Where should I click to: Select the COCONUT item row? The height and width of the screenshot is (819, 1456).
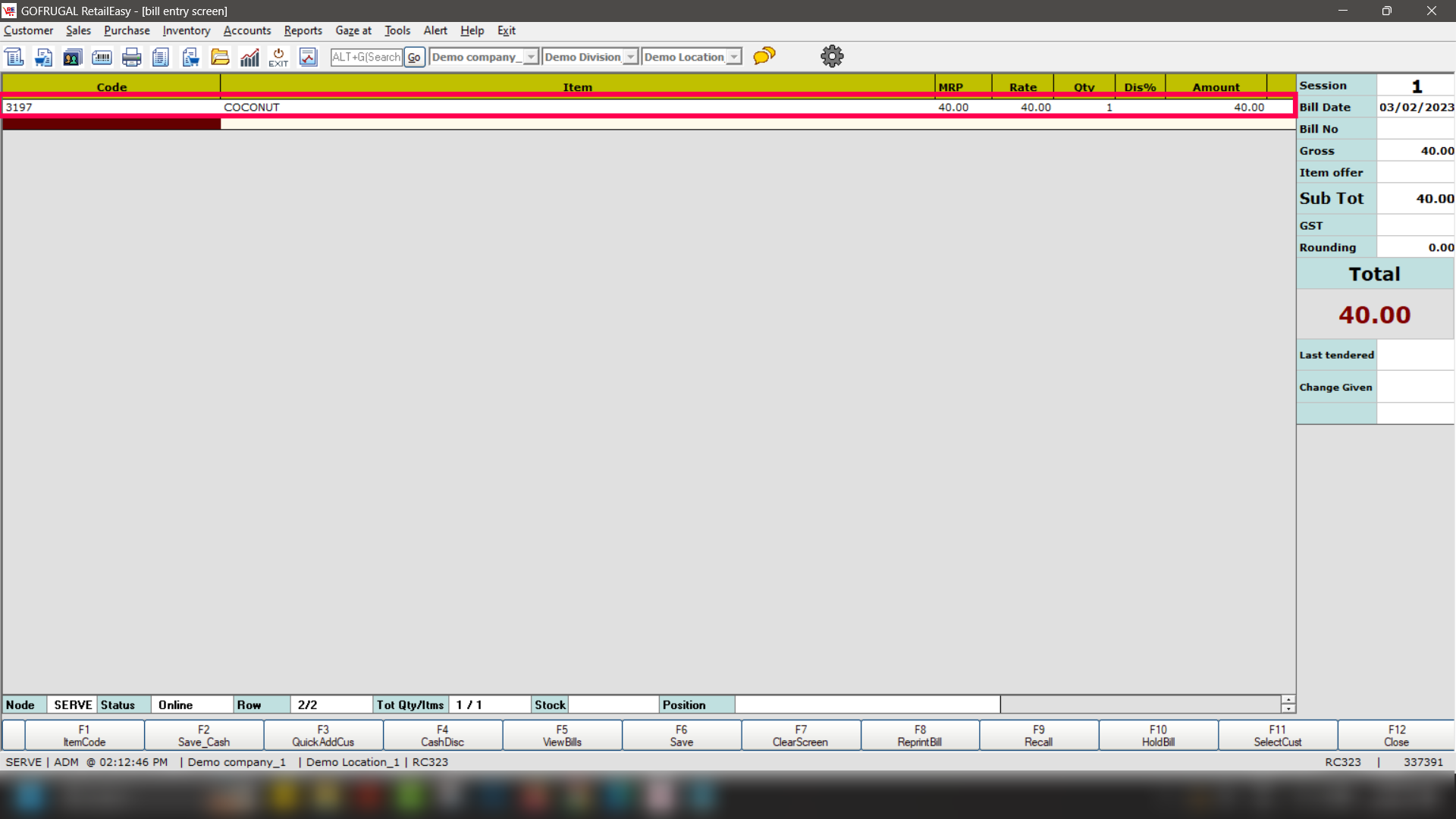click(x=576, y=107)
